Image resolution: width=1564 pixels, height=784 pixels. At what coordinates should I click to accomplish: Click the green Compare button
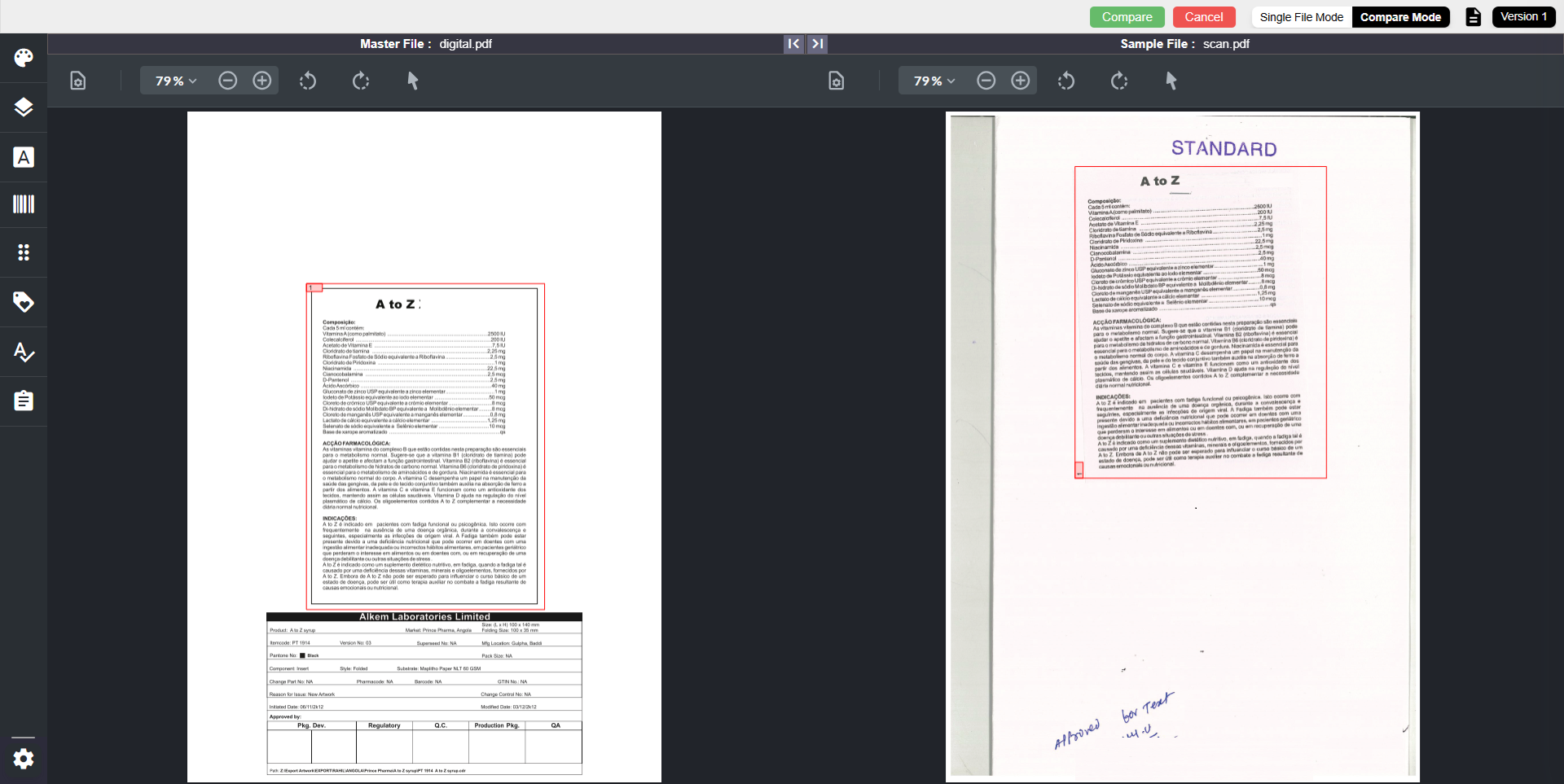pyautogui.click(x=1127, y=17)
